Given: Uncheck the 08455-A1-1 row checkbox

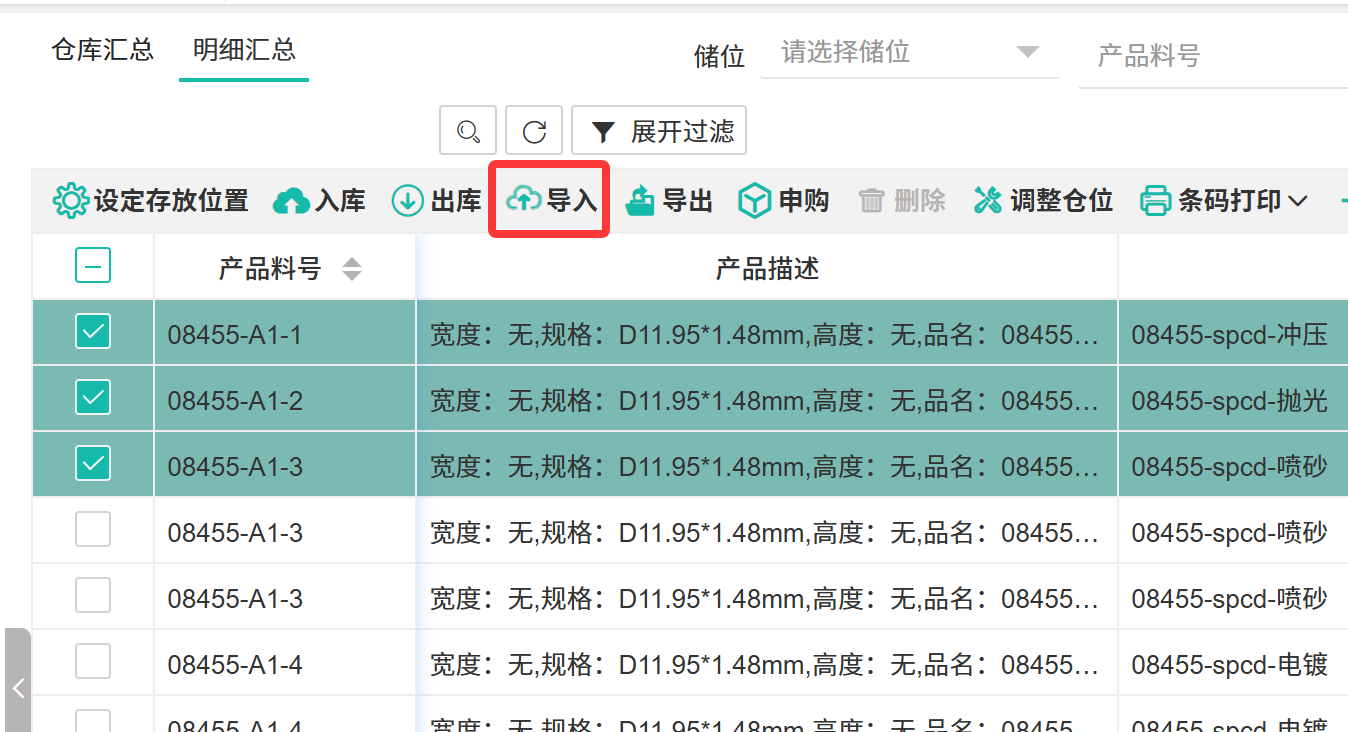Looking at the screenshot, I should coord(93,332).
